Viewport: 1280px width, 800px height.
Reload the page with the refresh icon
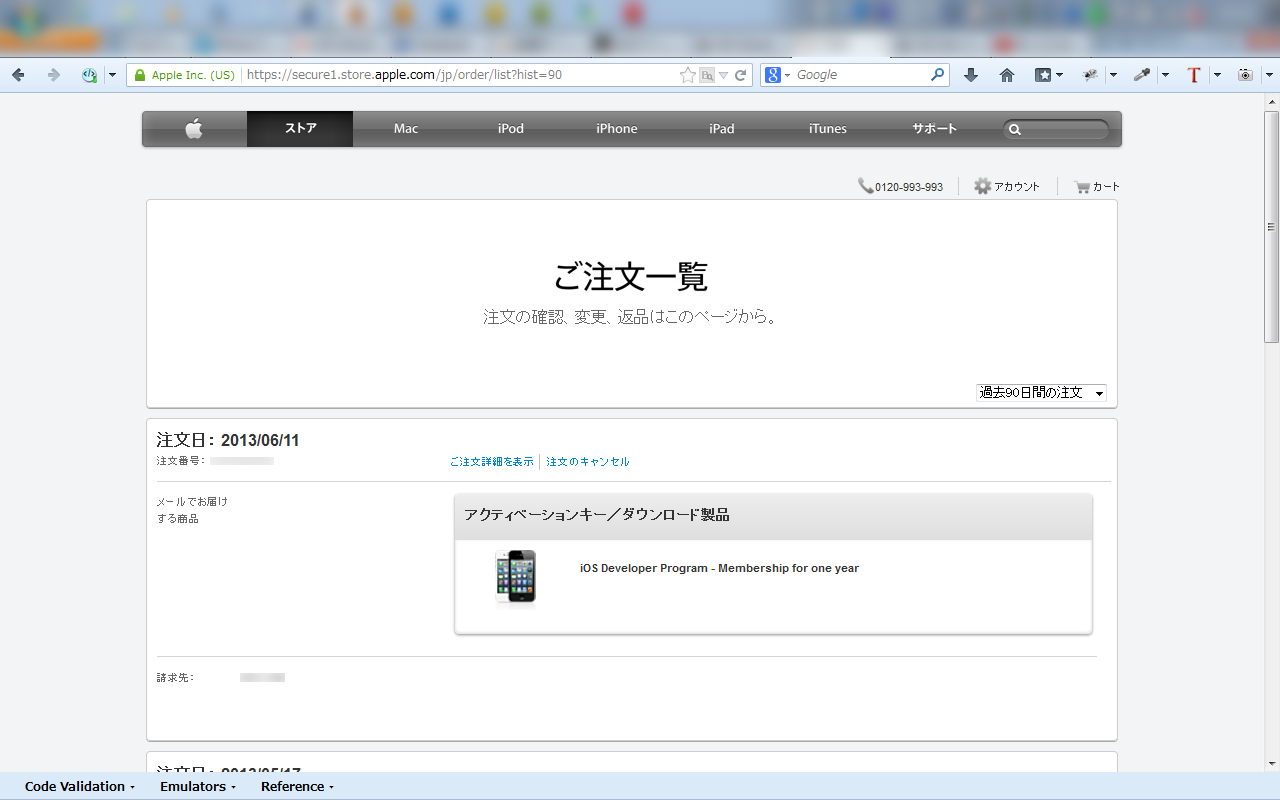(x=741, y=75)
